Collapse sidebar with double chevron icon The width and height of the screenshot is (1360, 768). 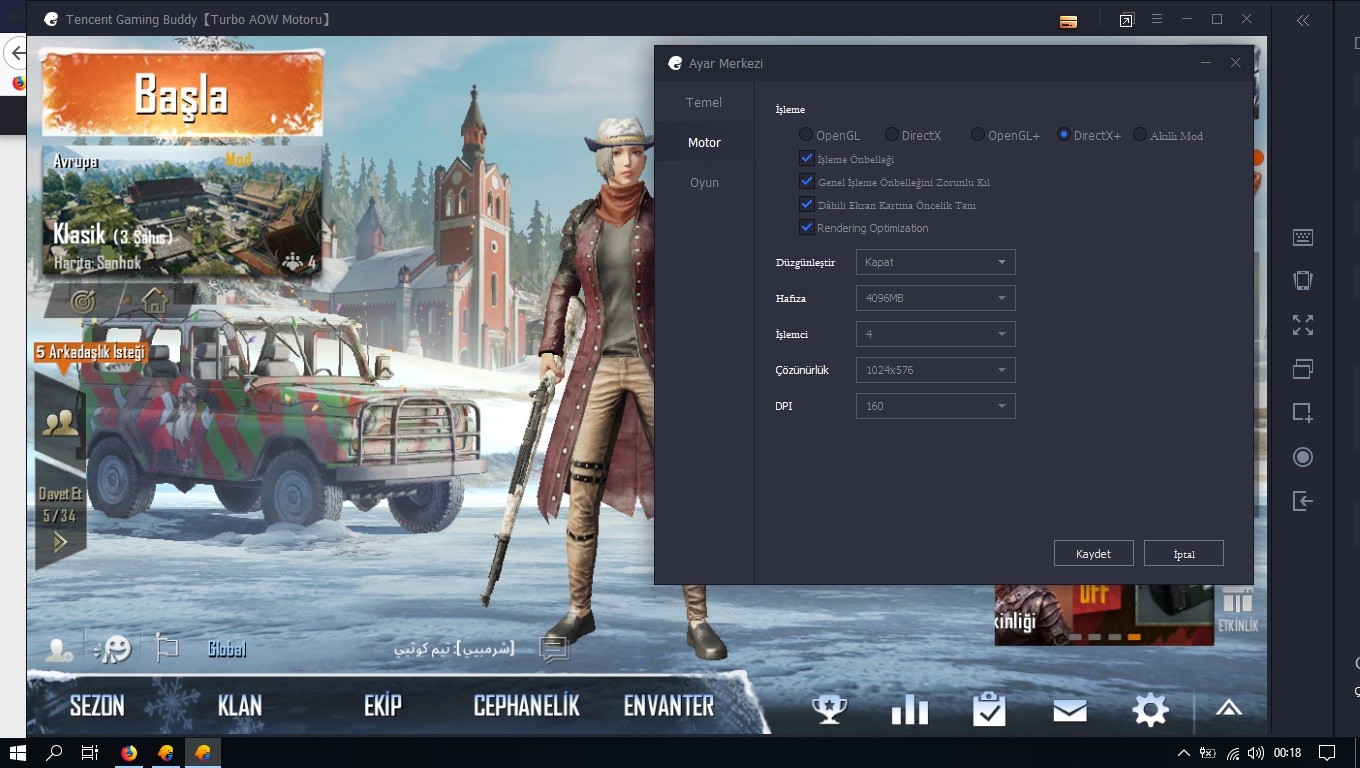tap(1302, 20)
